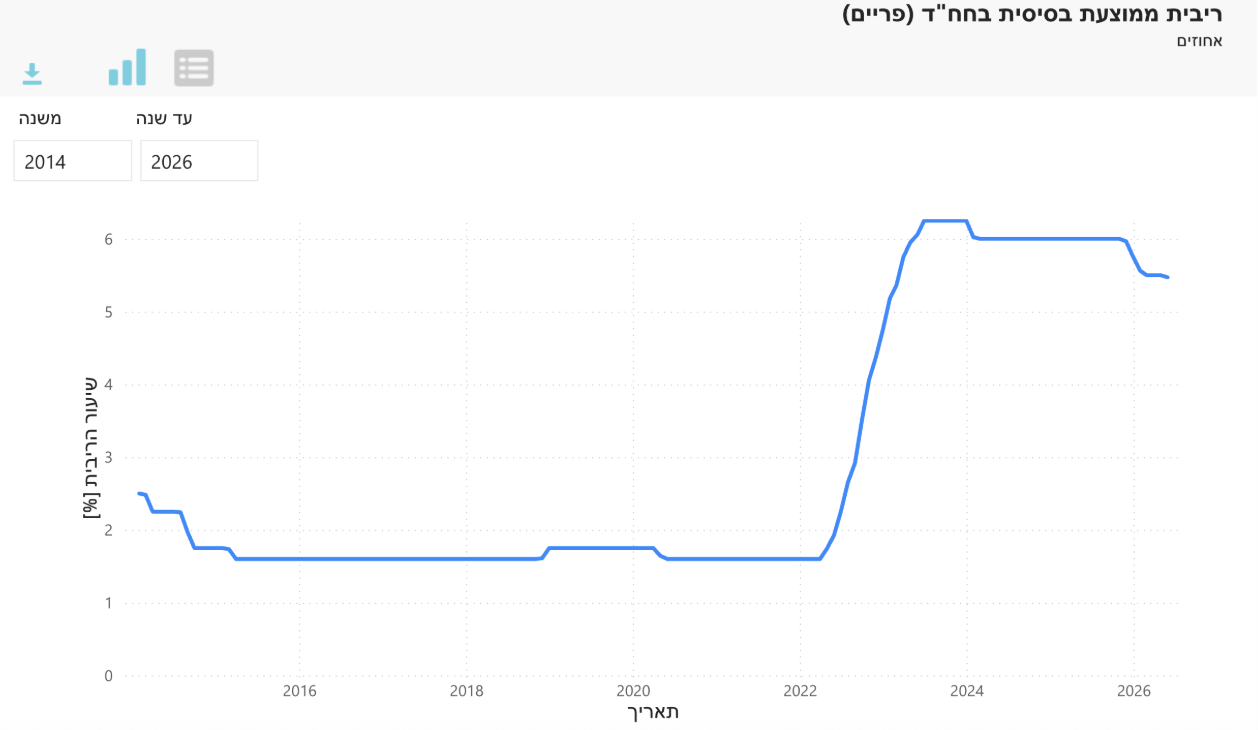Click the 'עד שנה' label
This screenshot has height=730, width=1258.
pos(164,118)
